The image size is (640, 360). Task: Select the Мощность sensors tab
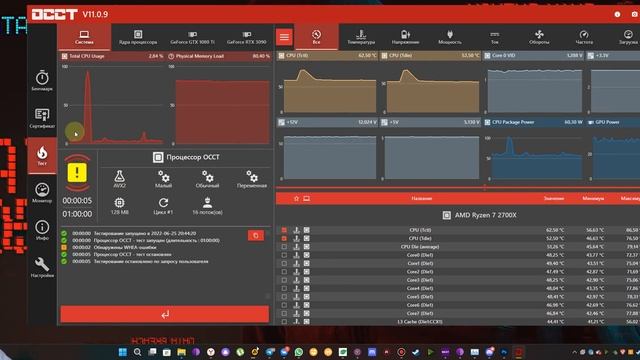point(450,37)
